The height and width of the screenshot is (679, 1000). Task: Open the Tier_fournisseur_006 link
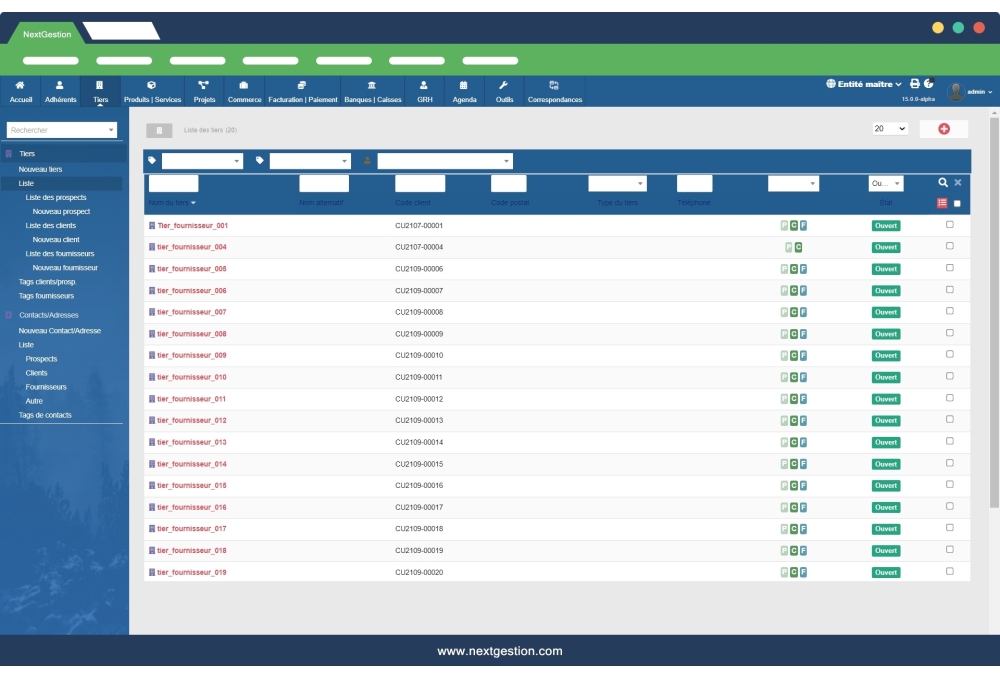192,291
